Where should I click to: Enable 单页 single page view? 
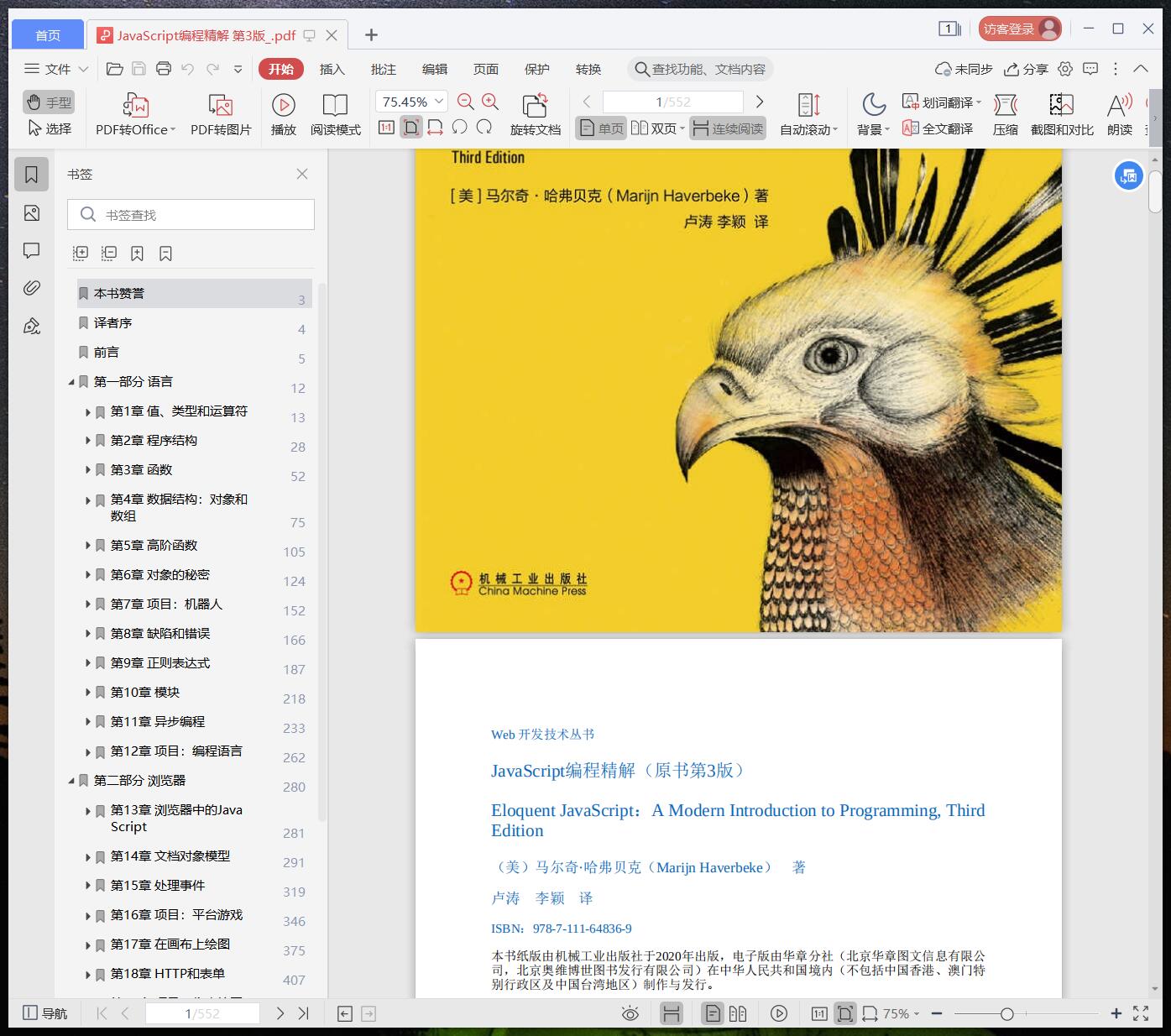pyautogui.click(x=601, y=128)
